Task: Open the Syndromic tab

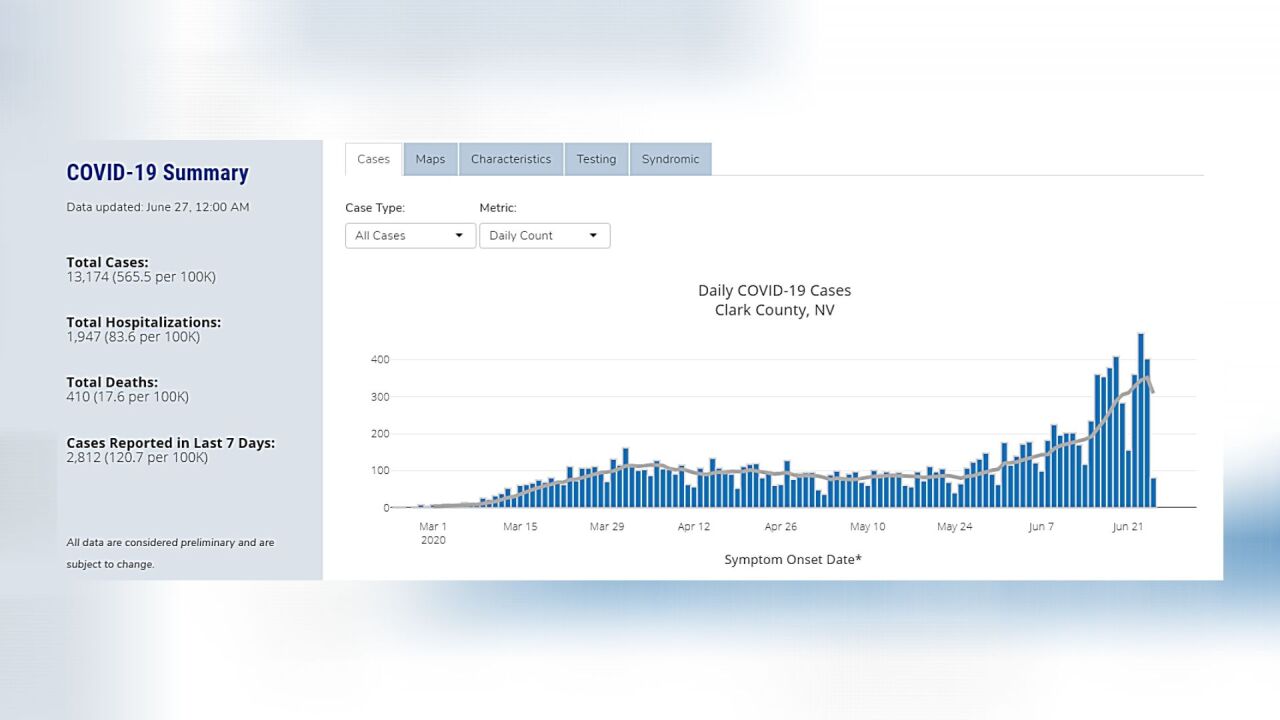Action: 670,159
